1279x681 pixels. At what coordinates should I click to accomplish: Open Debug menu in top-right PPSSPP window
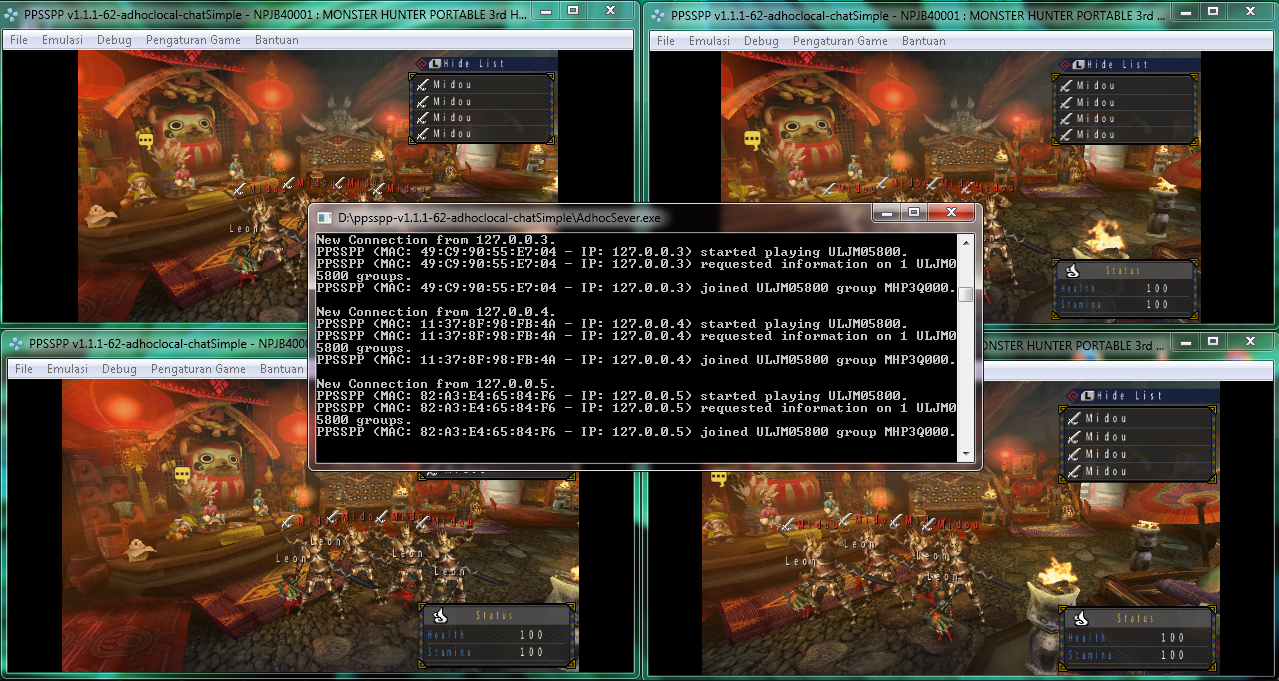[x=761, y=41]
